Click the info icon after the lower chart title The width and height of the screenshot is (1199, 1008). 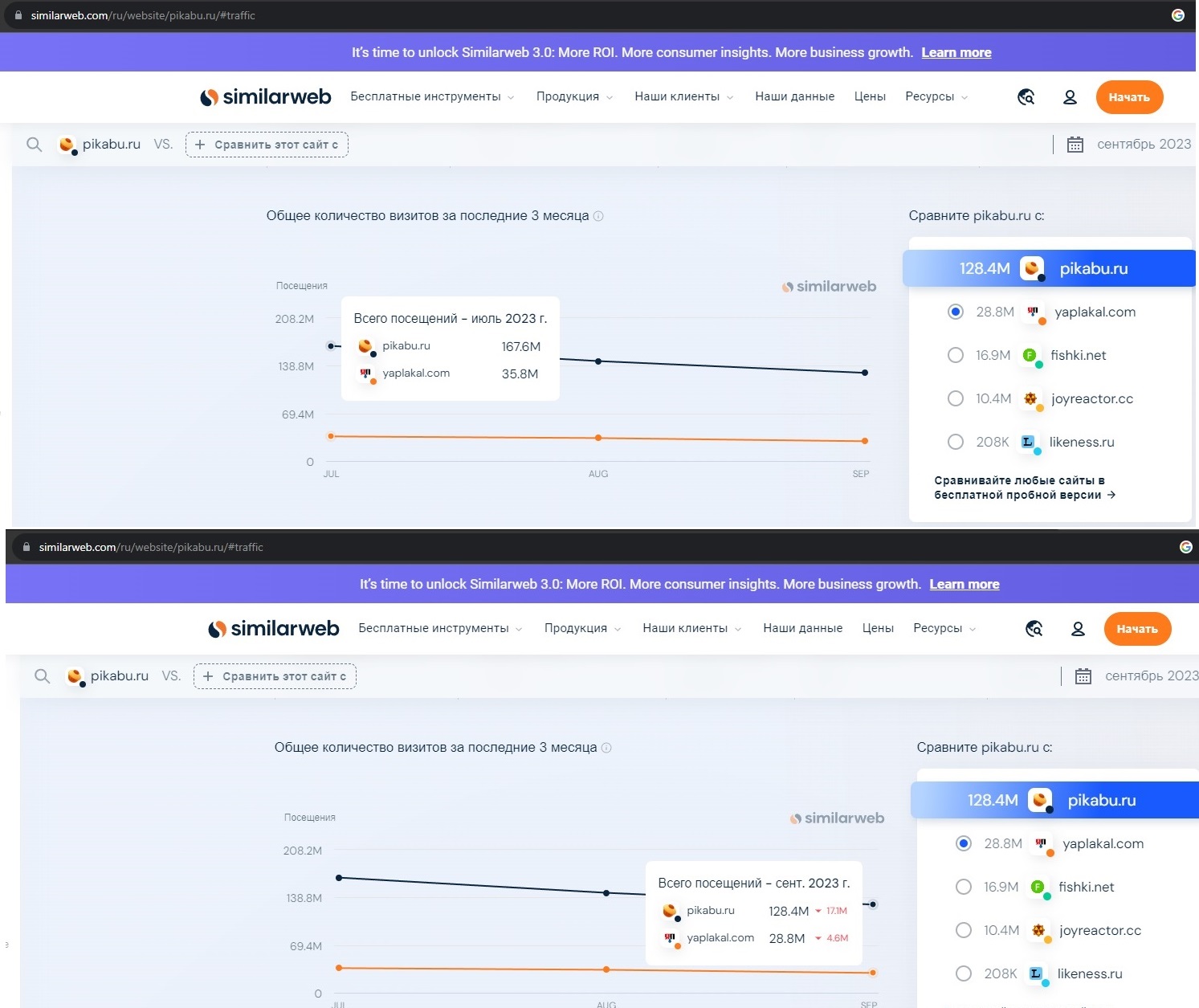click(x=606, y=748)
